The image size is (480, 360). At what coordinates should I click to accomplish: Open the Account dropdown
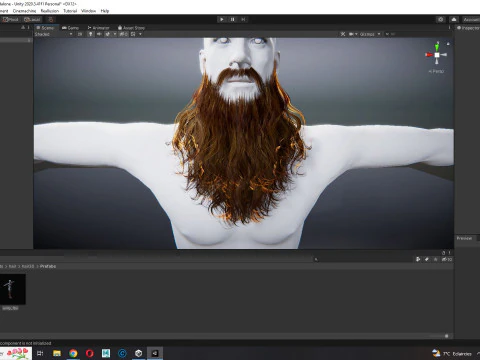(471, 19)
